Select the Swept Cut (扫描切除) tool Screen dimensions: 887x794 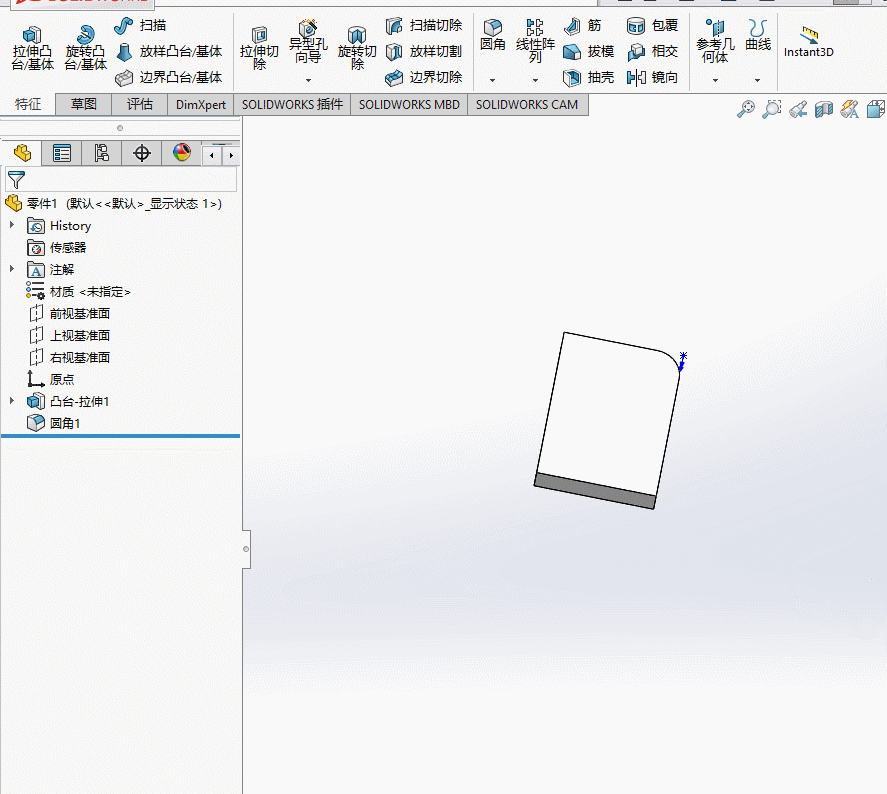tap(424, 25)
